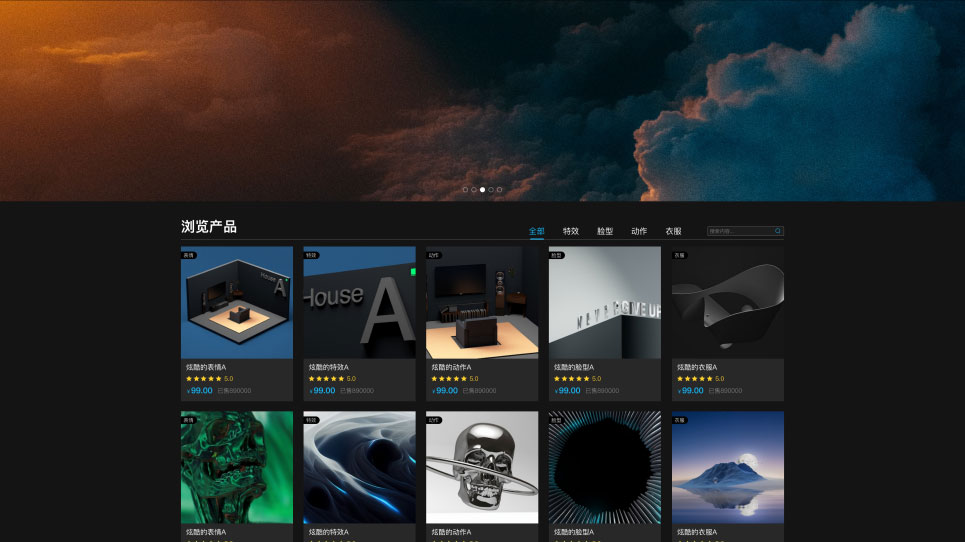965x542 pixels.
Task: Open the 炫酷的衣服A title in first row
Action: coord(697,367)
